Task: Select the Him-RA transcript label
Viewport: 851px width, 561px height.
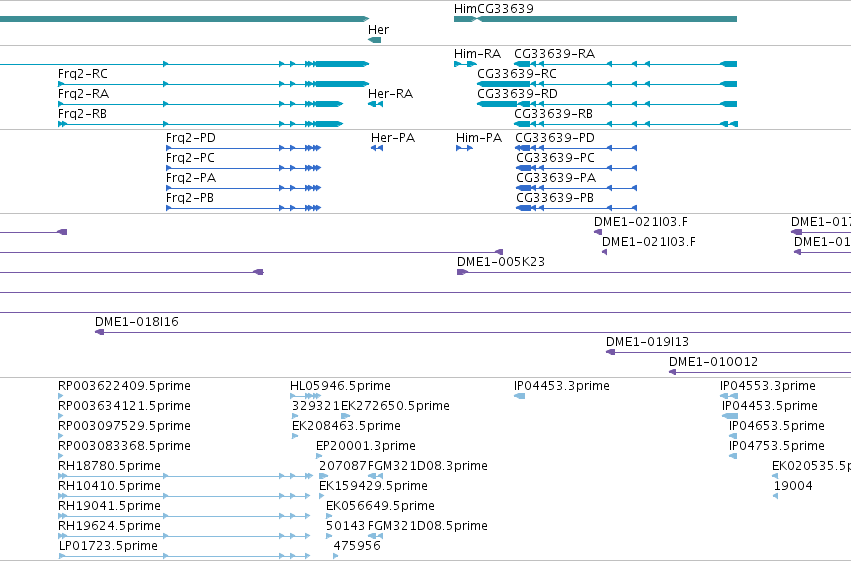Action: click(x=477, y=54)
